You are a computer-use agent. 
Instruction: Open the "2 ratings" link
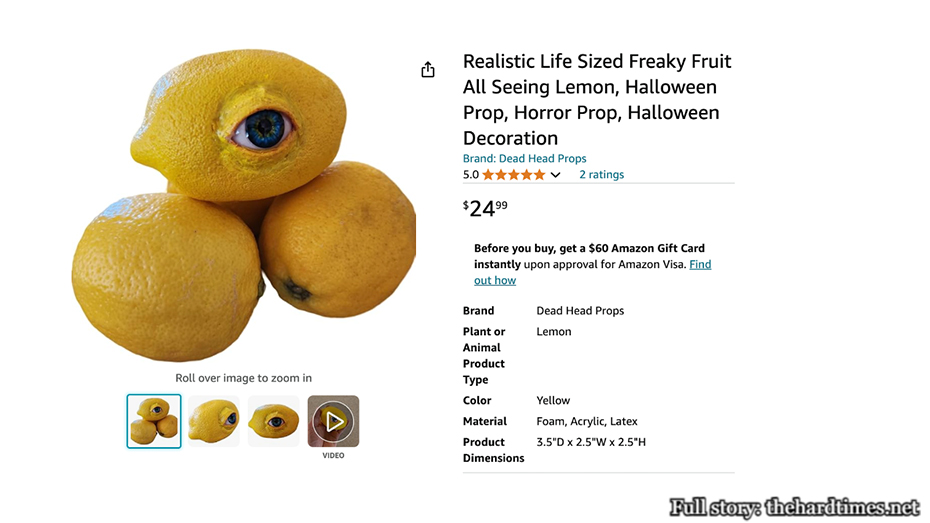point(601,175)
